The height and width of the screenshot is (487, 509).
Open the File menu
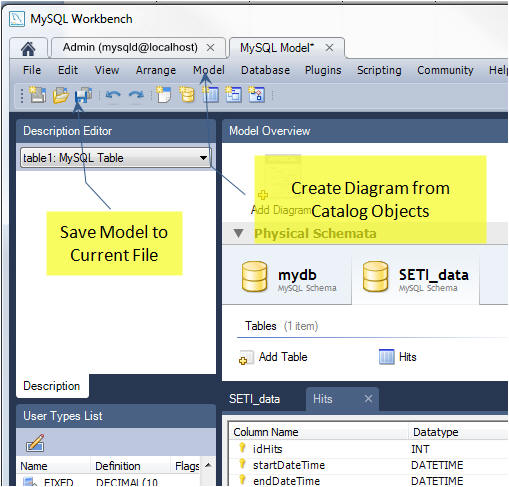point(32,70)
